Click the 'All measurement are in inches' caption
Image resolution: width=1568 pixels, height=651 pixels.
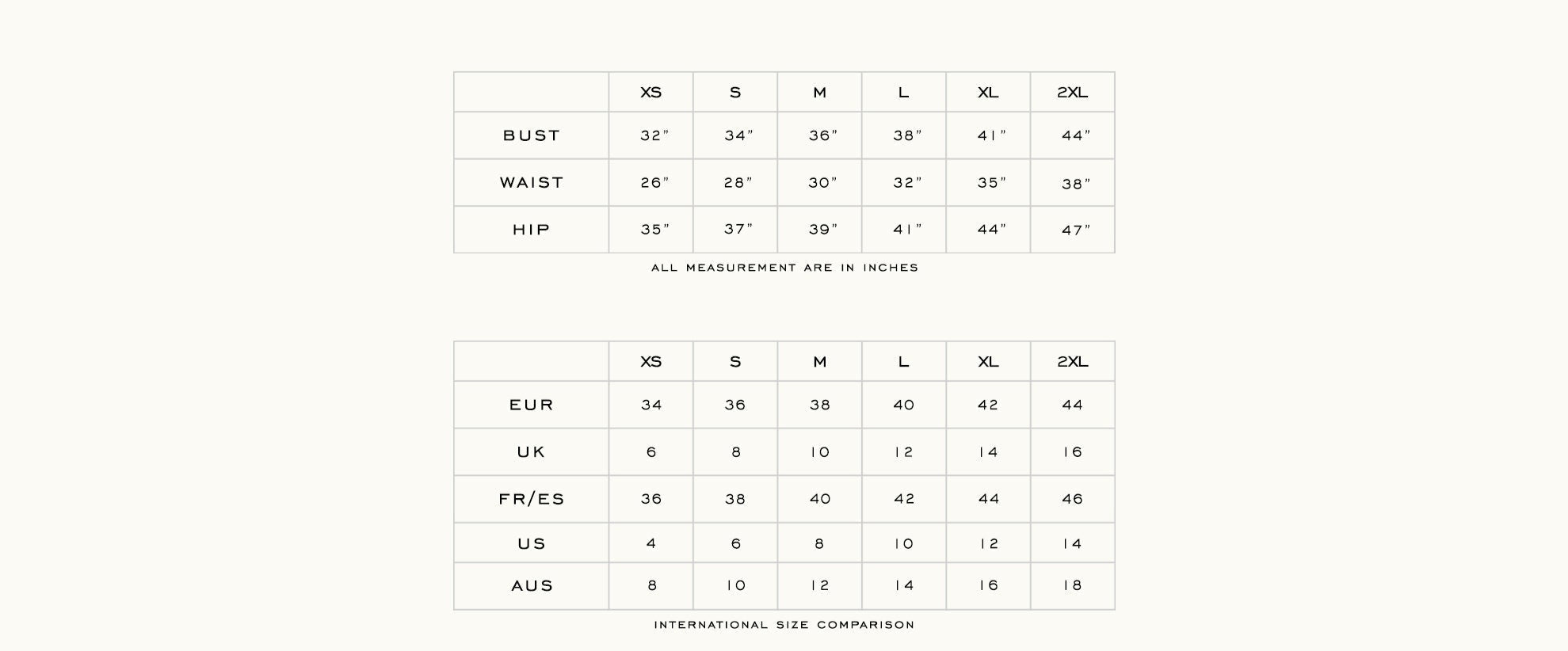coord(784,268)
